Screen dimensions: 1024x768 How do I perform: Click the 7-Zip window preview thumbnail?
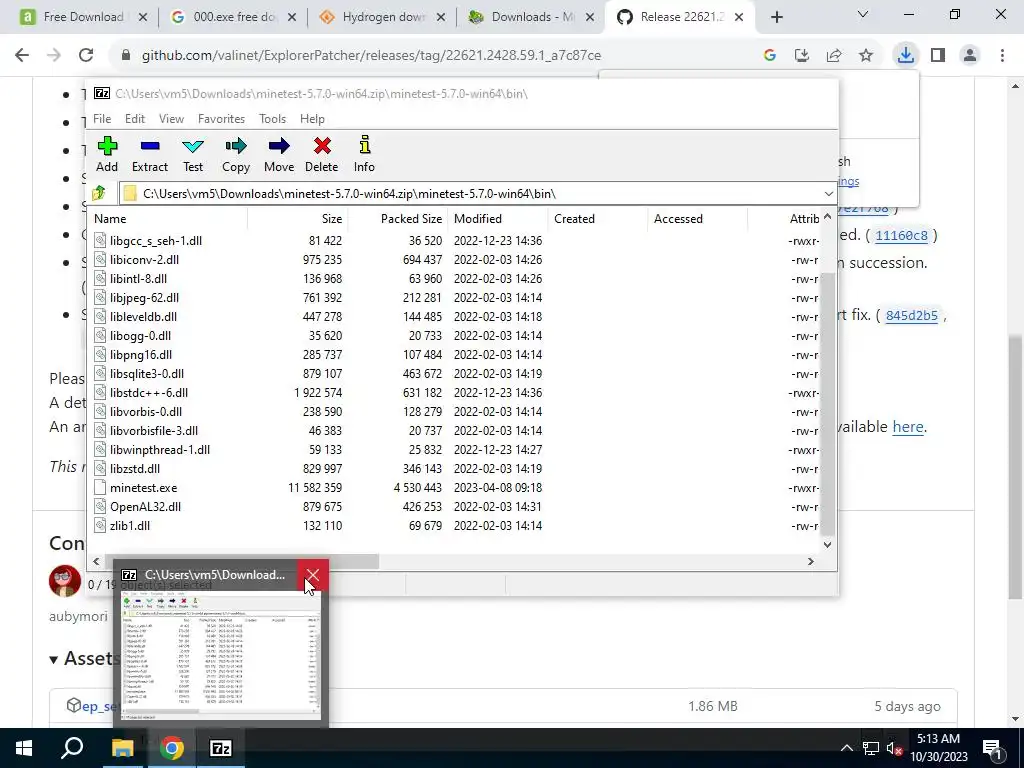tap(221, 655)
